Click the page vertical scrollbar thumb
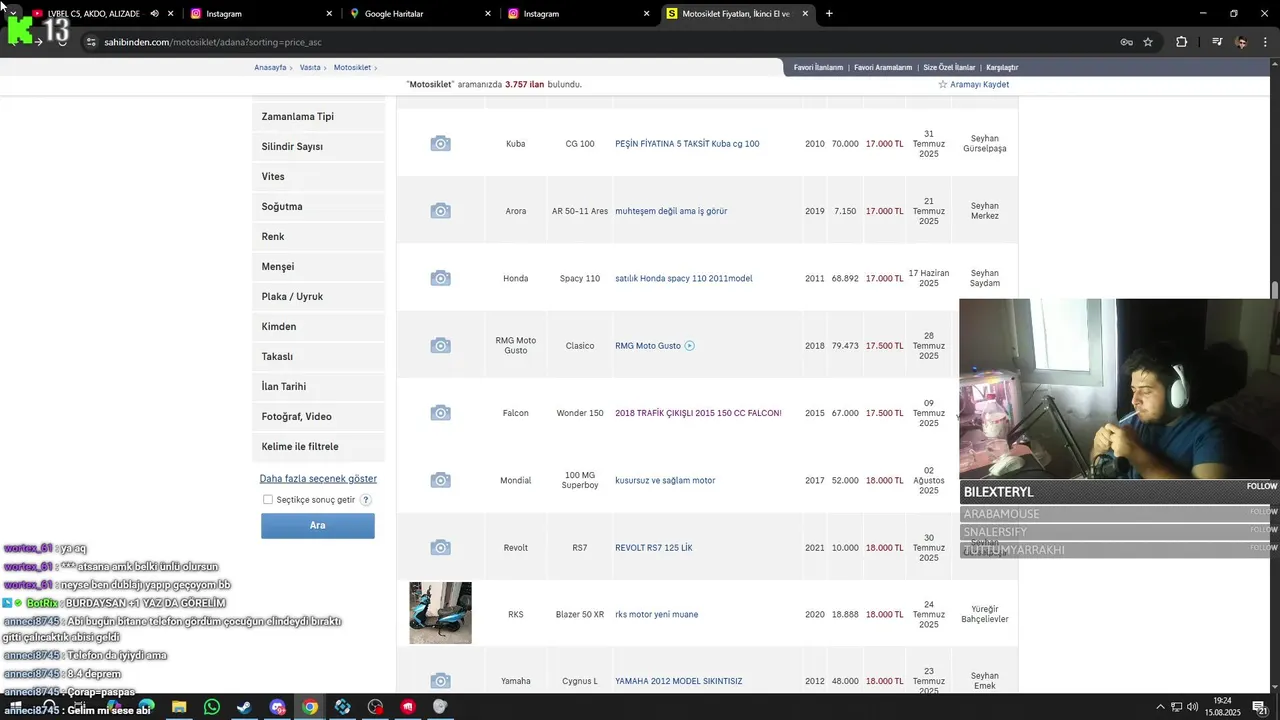Image resolution: width=1280 pixels, height=720 pixels. 1275,291
